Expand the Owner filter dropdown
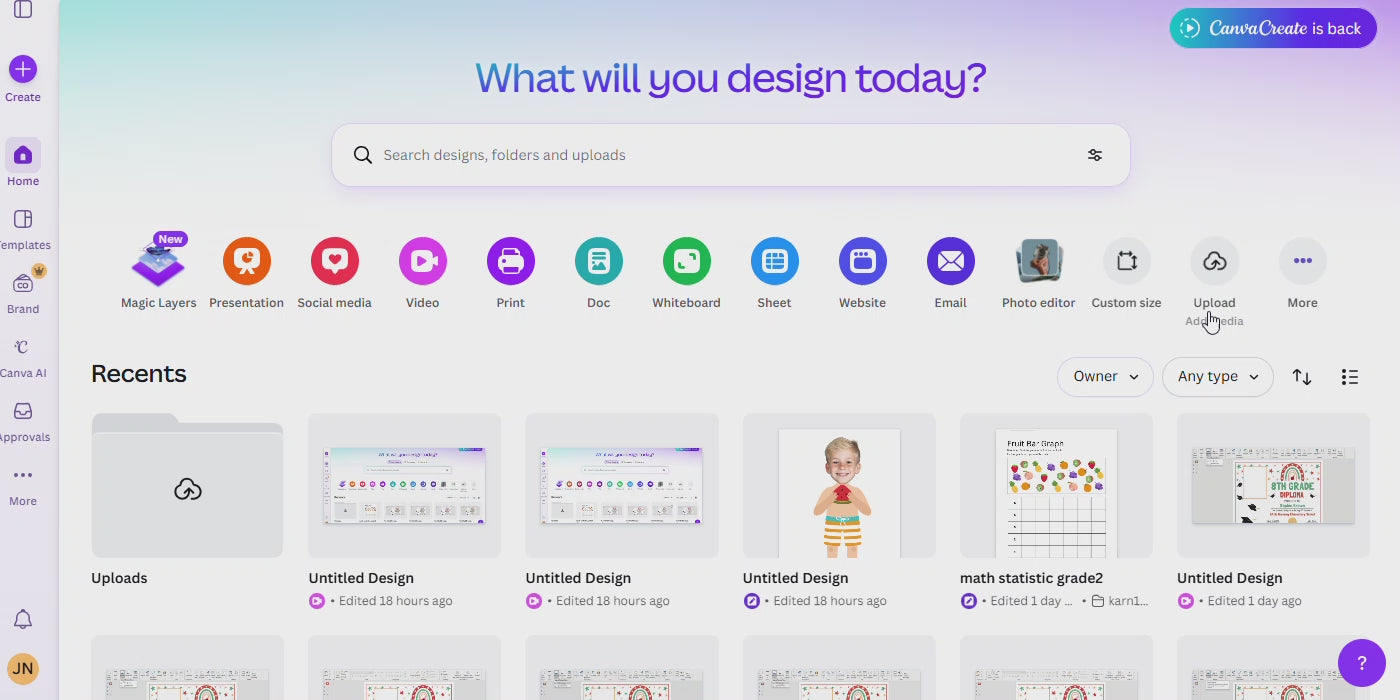The height and width of the screenshot is (700, 1400). pos(1105,377)
